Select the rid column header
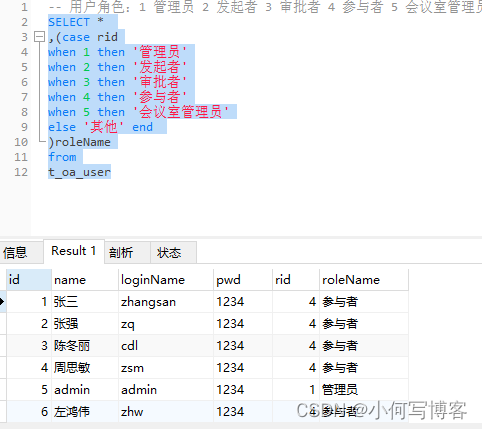 tap(296, 280)
